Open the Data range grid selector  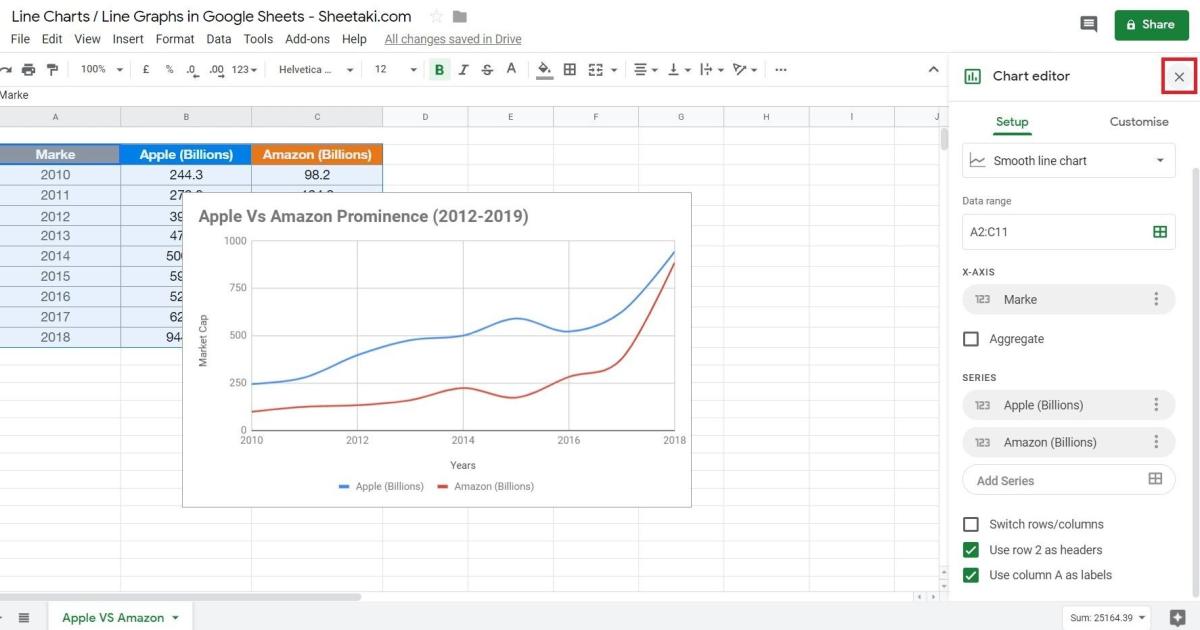(1159, 231)
